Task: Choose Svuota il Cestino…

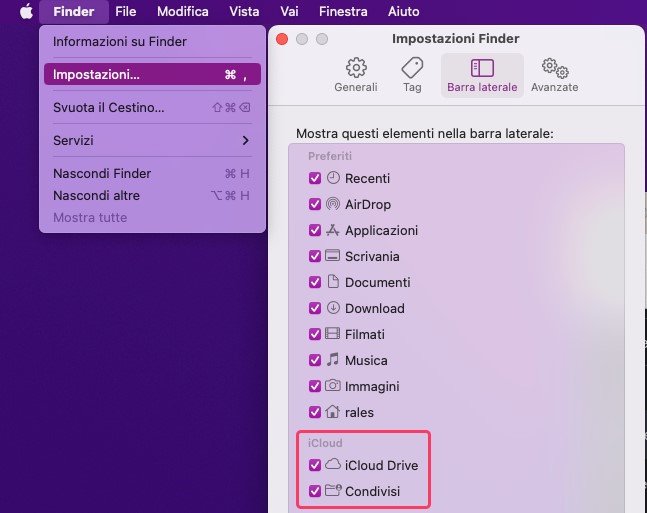Action: (x=152, y=107)
